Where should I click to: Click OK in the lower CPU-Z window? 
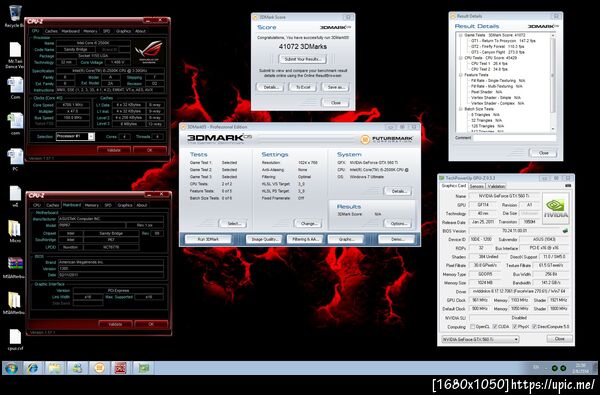click(x=151, y=324)
